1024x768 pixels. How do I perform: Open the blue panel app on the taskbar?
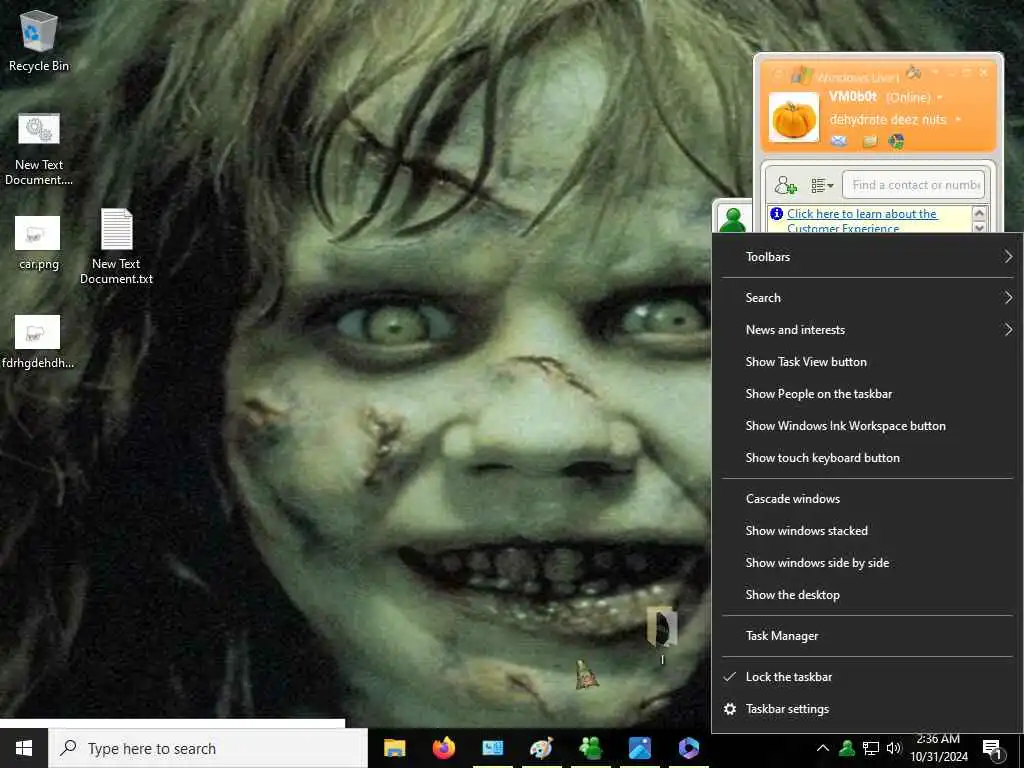click(x=493, y=748)
